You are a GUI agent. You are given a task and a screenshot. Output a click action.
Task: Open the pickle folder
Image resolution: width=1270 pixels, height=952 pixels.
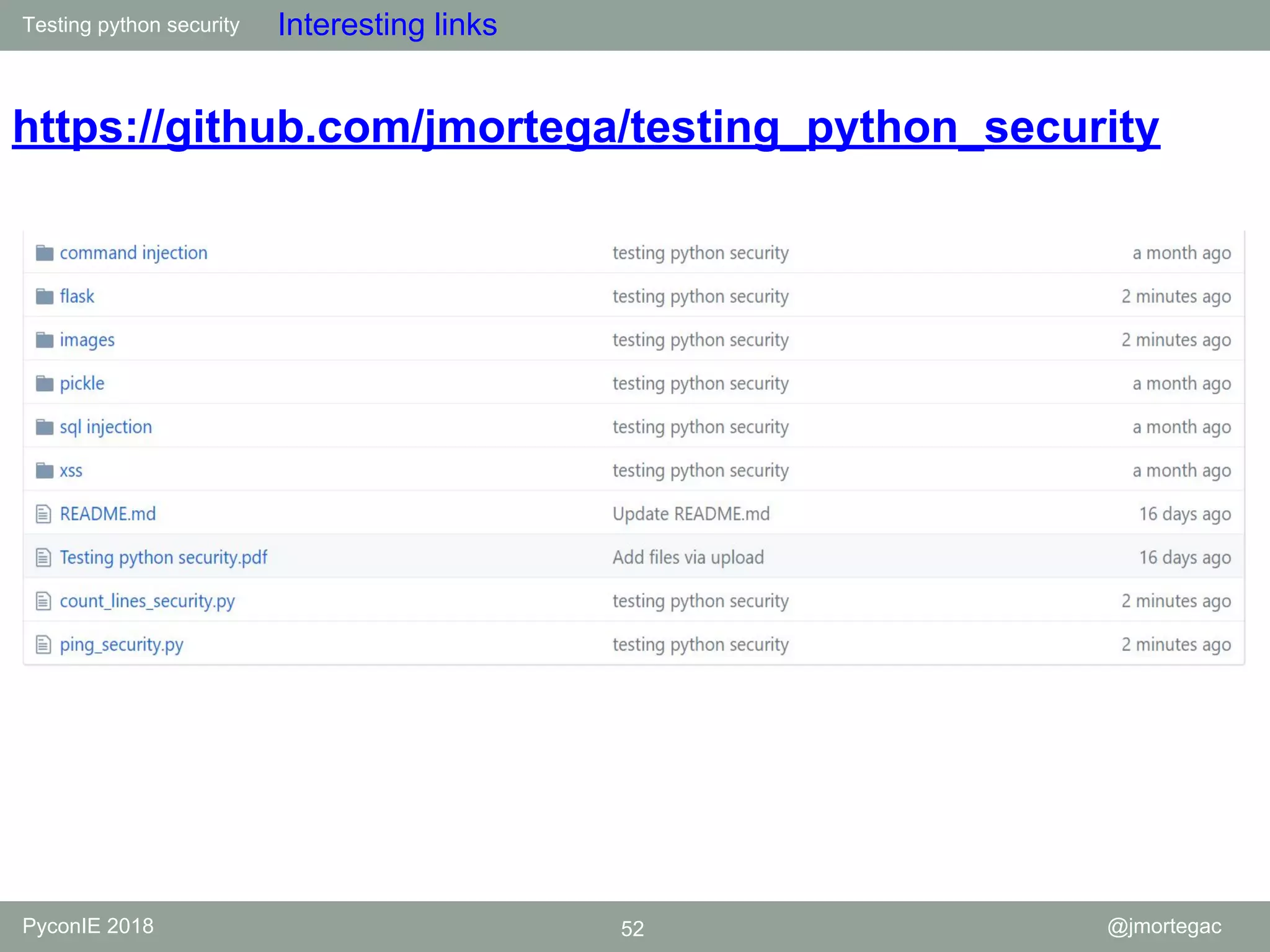(82, 384)
